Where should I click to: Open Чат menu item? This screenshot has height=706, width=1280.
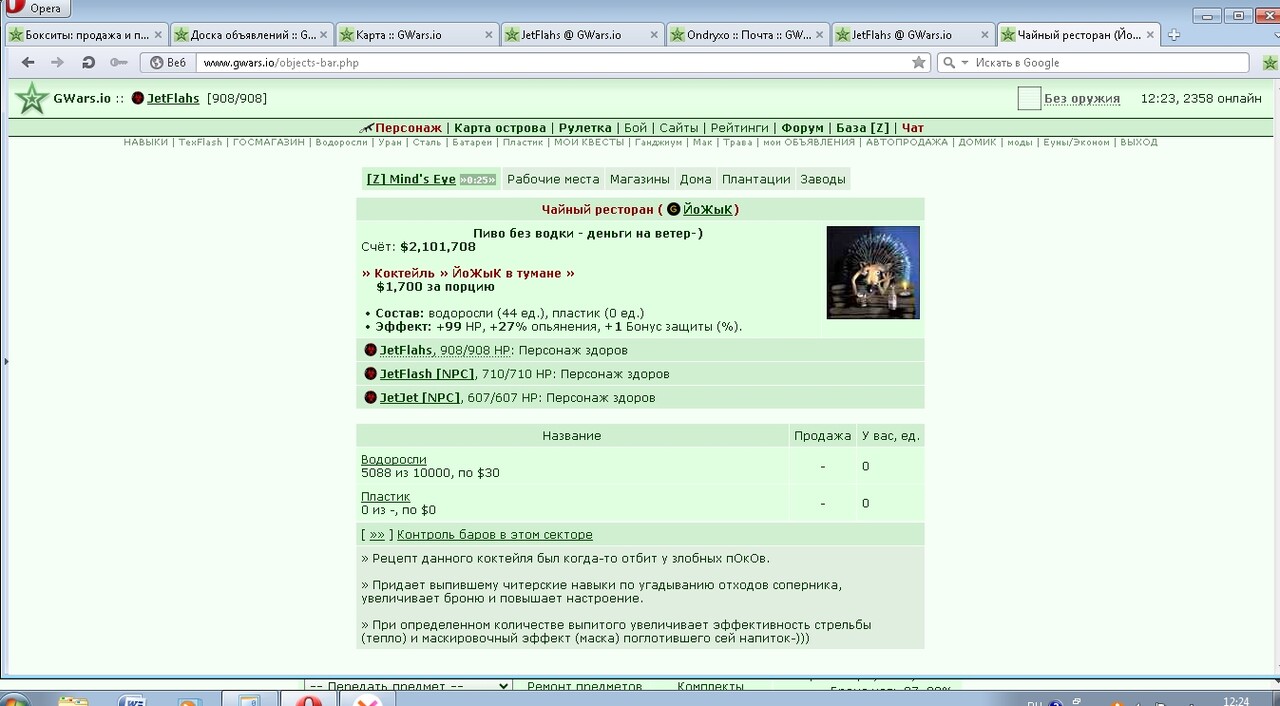pyautogui.click(x=913, y=128)
